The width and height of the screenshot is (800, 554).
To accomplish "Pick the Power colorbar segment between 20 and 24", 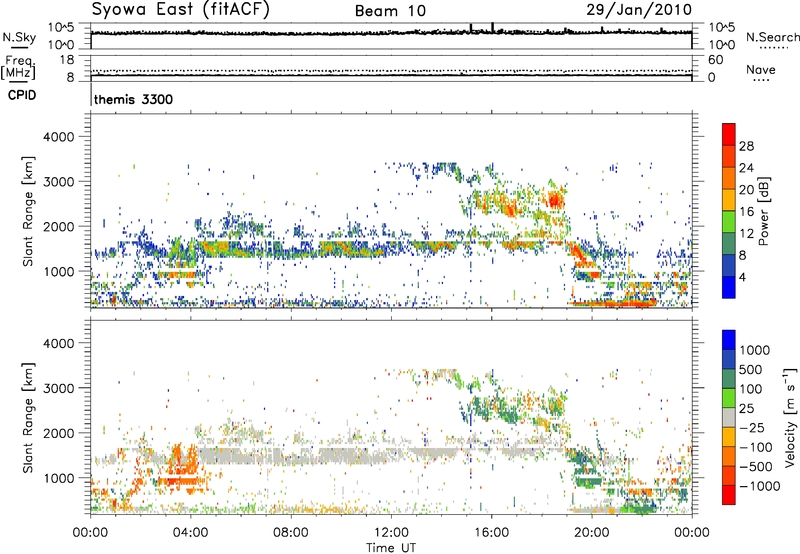I will point(729,178).
